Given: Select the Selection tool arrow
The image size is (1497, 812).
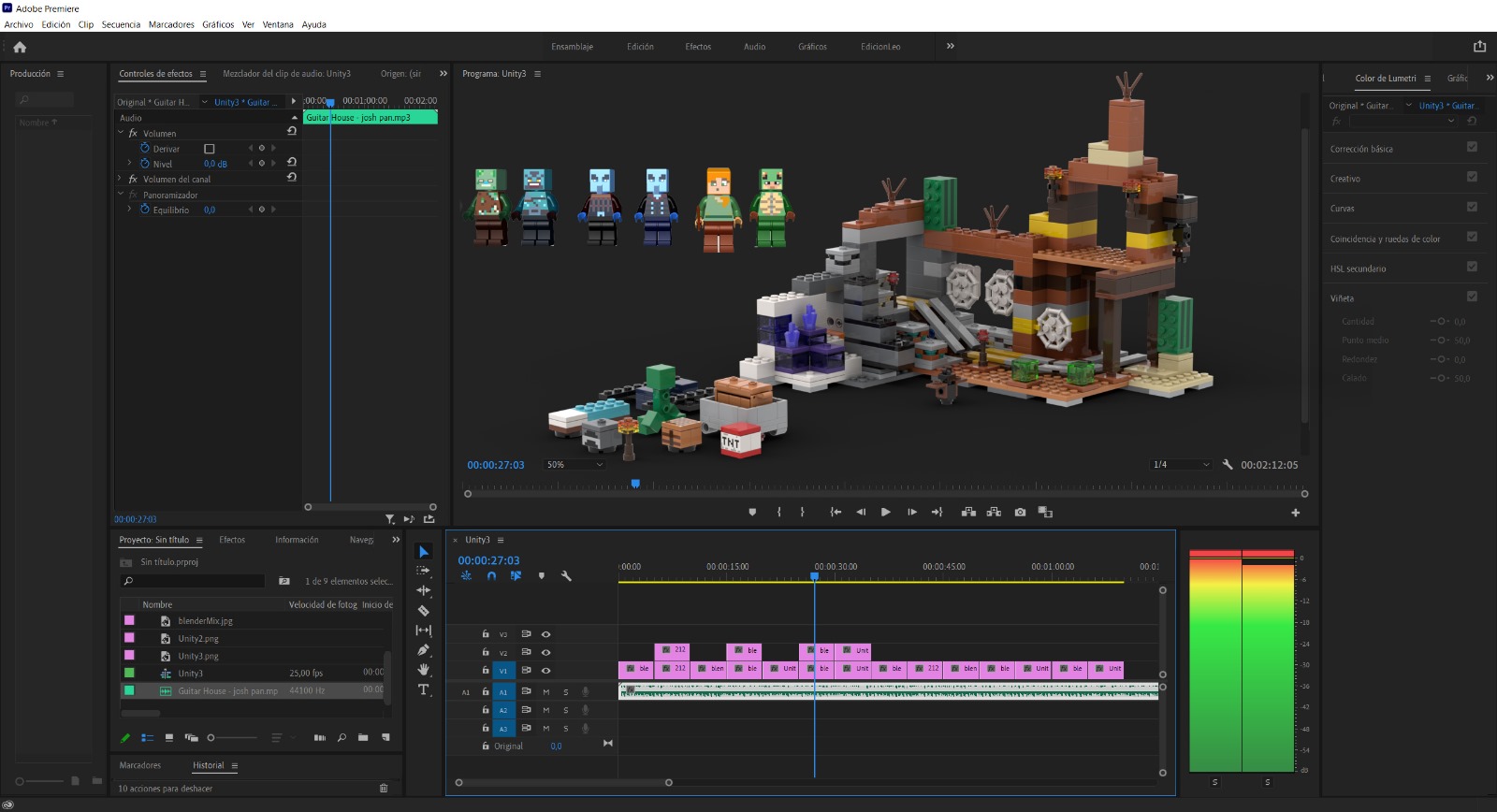Looking at the screenshot, I should pyautogui.click(x=423, y=552).
